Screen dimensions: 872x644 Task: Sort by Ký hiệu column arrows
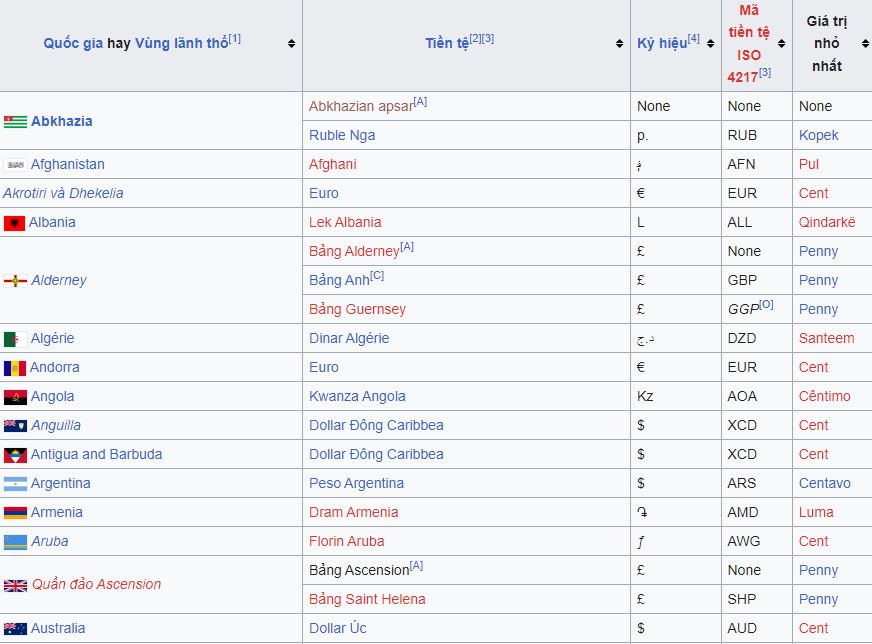point(710,44)
